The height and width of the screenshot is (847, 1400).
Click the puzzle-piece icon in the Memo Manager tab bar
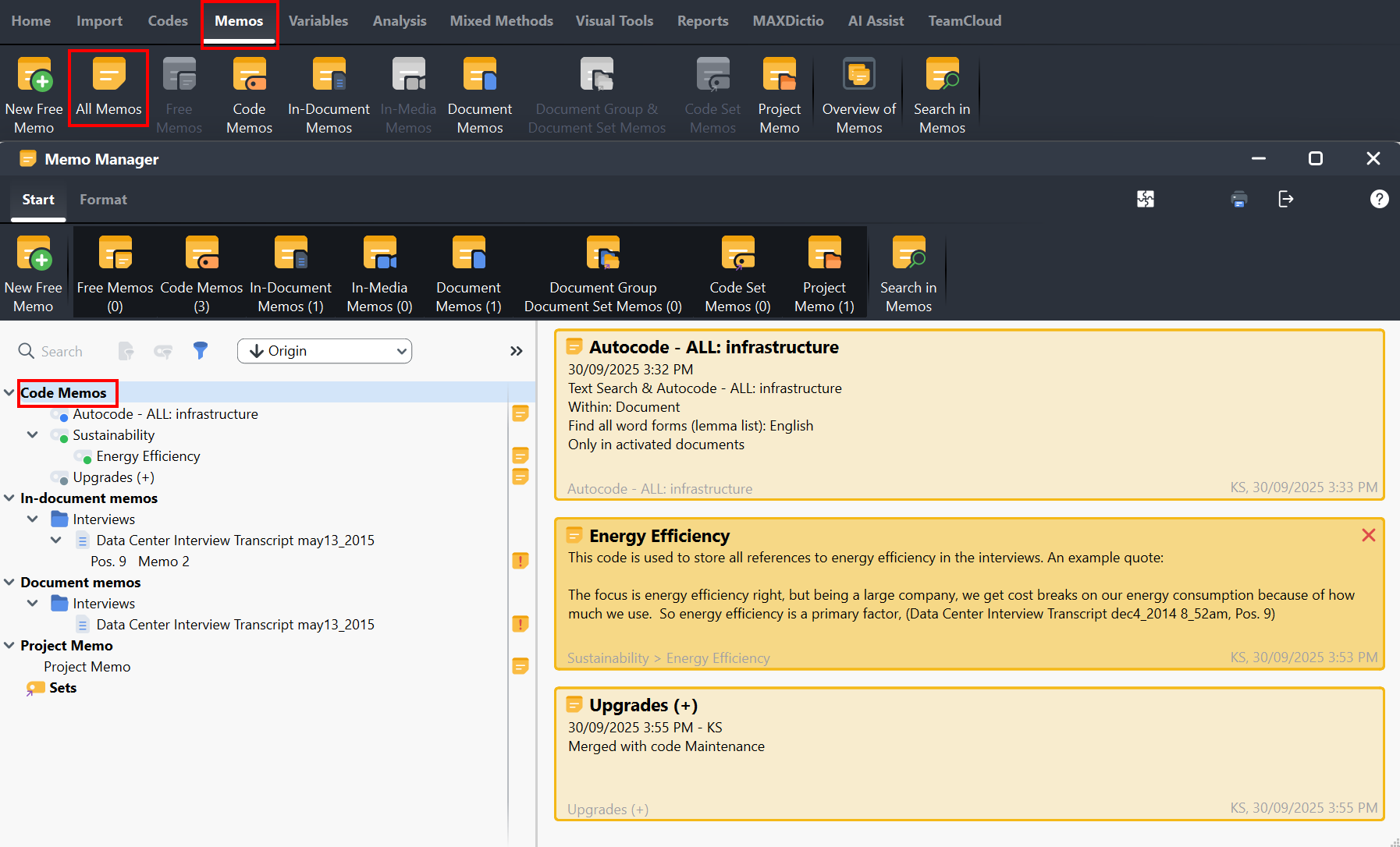[x=1146, y=199]
